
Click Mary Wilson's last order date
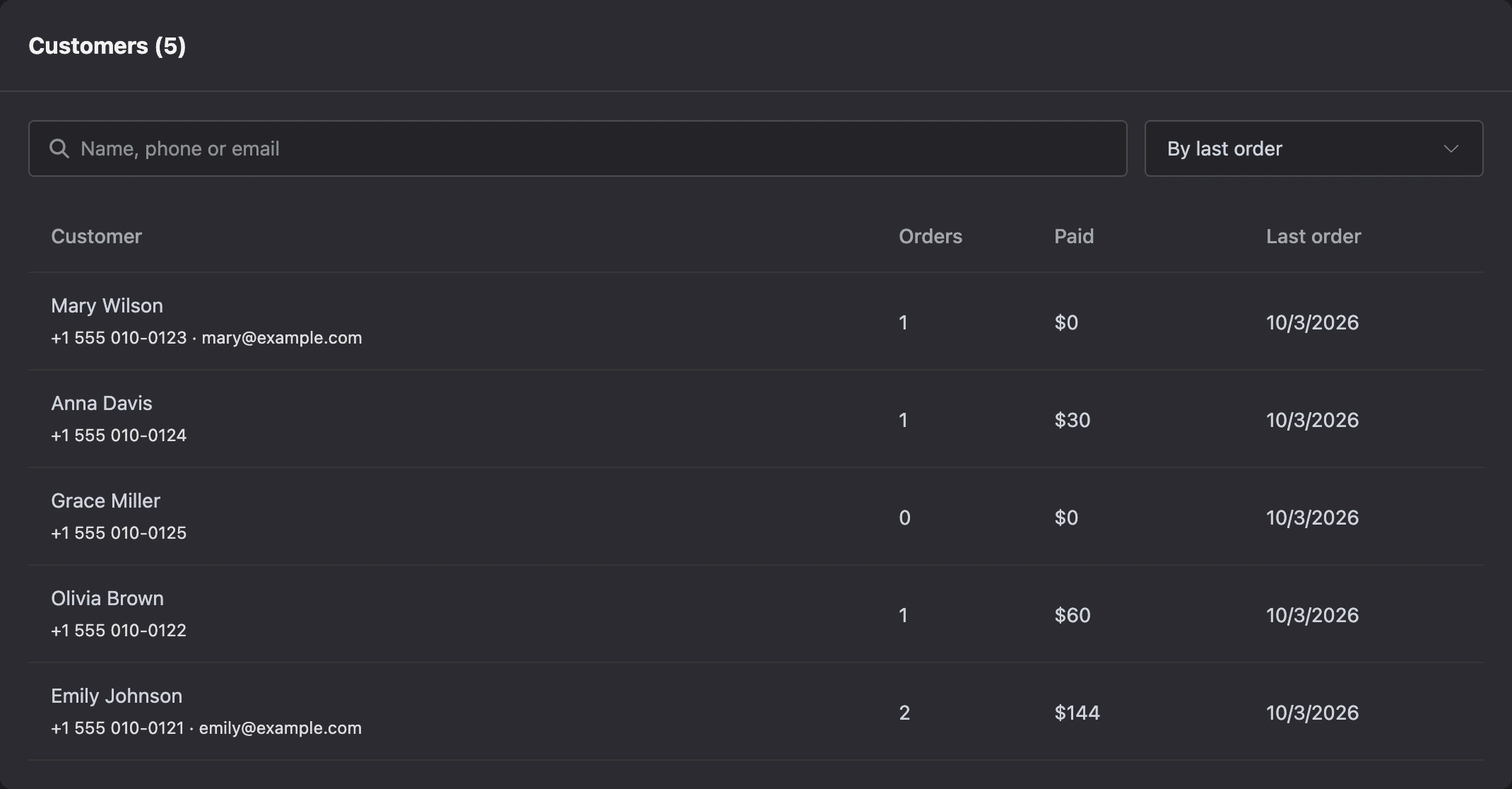coord(1312,322)
